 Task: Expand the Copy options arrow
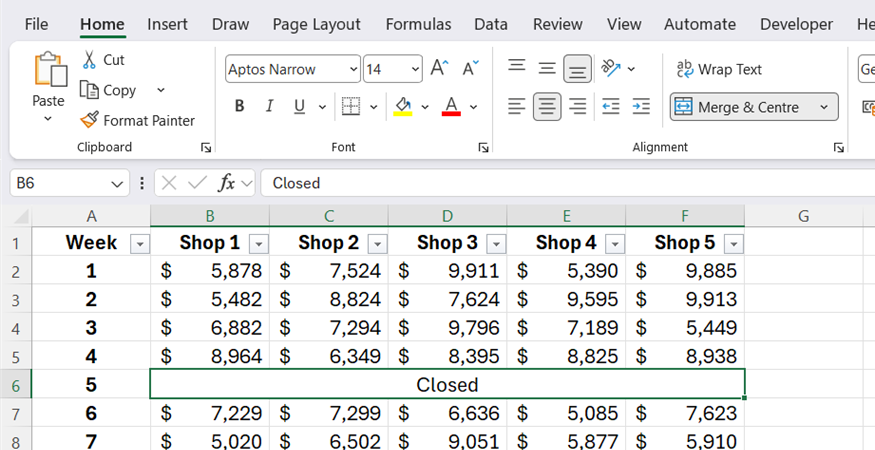[x=161, y=90]
